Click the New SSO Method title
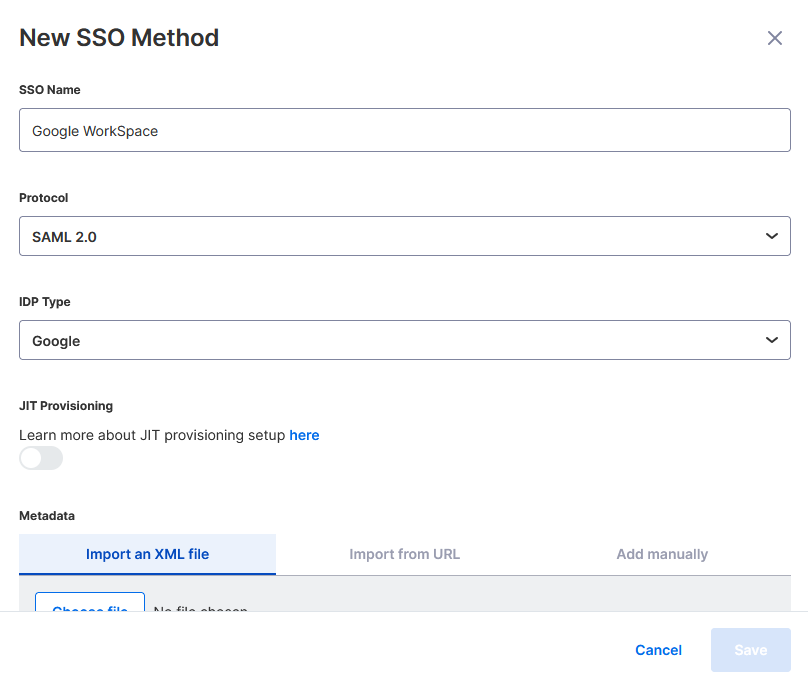 coord(119,38)
